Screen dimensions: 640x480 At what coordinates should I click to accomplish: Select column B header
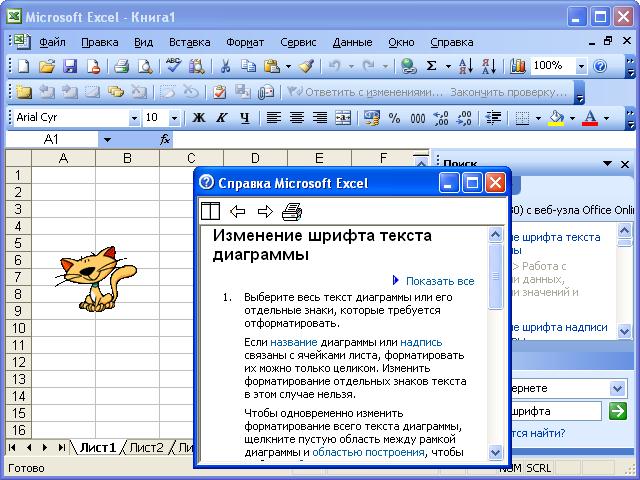[127, 158]
